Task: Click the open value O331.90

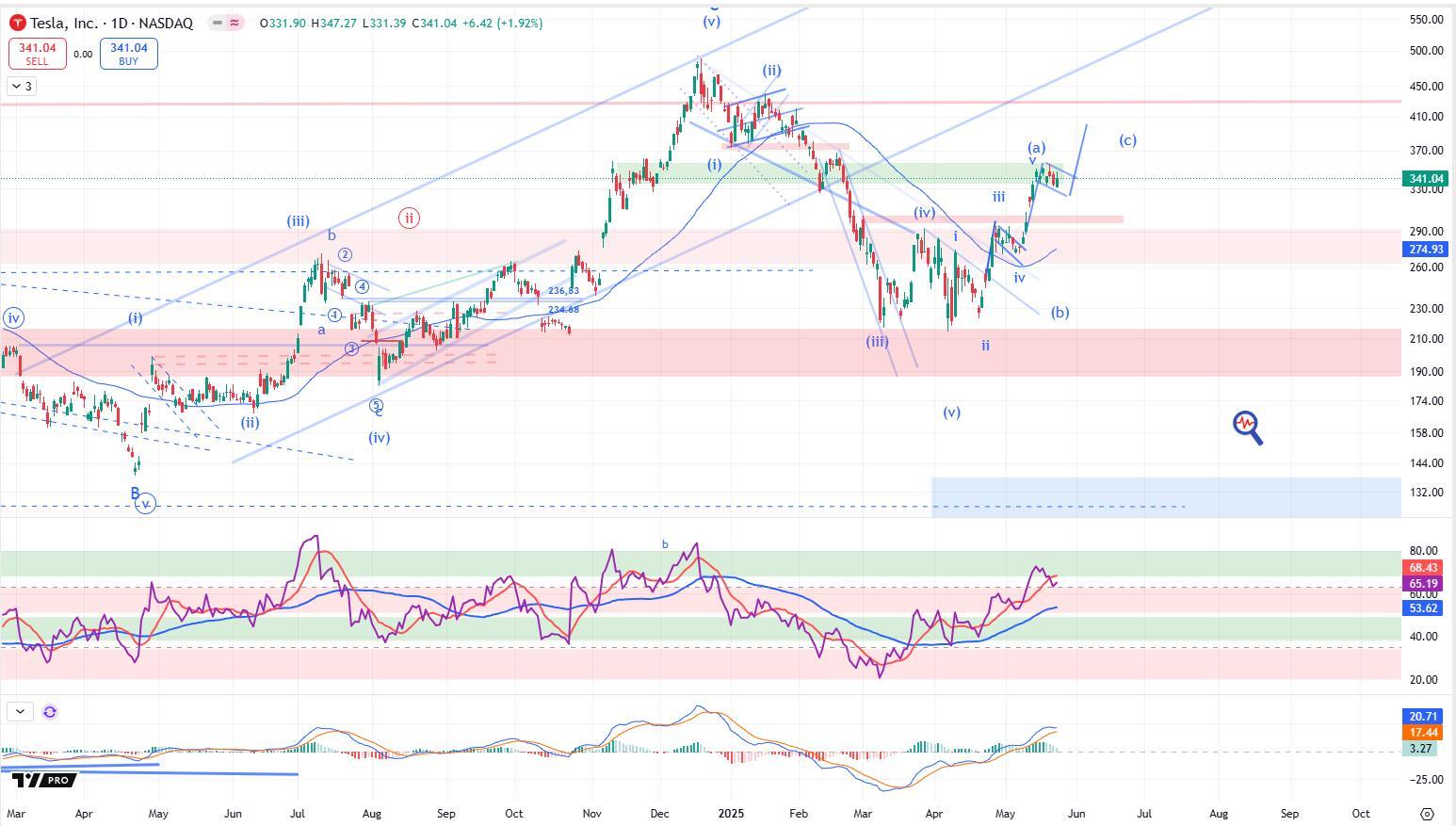Action: coord(283,23)
